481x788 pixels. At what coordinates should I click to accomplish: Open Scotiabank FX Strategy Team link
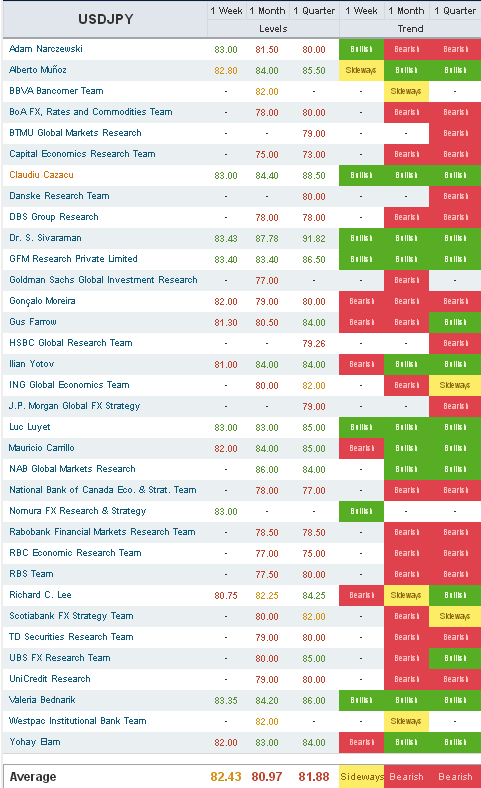click(71, 616)
